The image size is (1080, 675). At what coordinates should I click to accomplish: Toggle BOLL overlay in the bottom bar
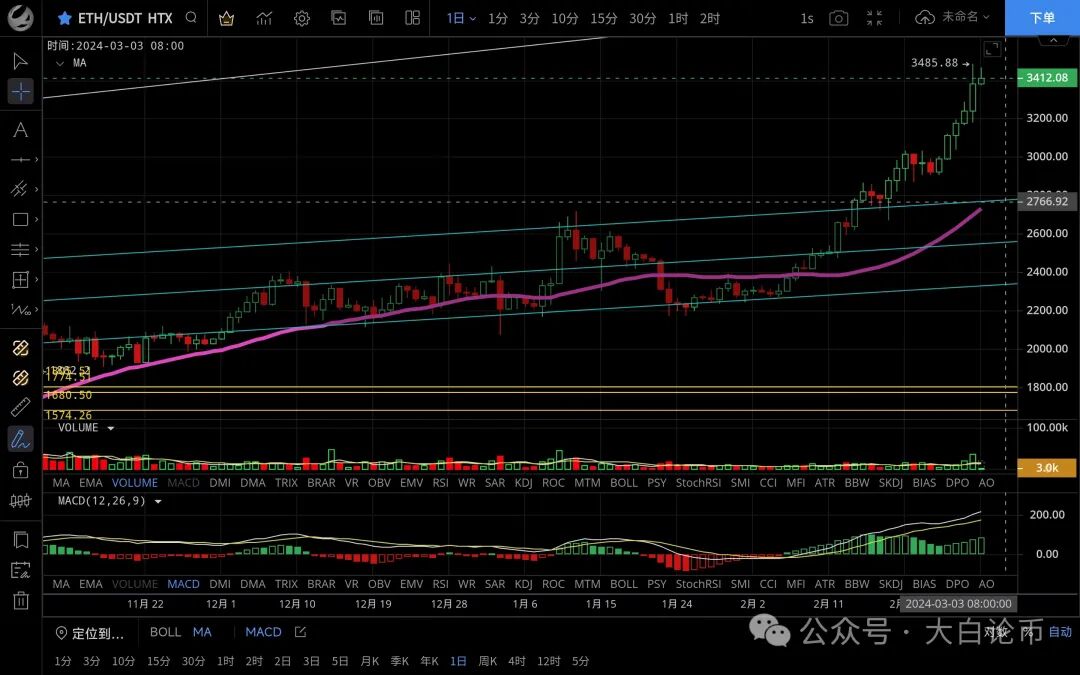pyautogui.click(x=165, y=632)
